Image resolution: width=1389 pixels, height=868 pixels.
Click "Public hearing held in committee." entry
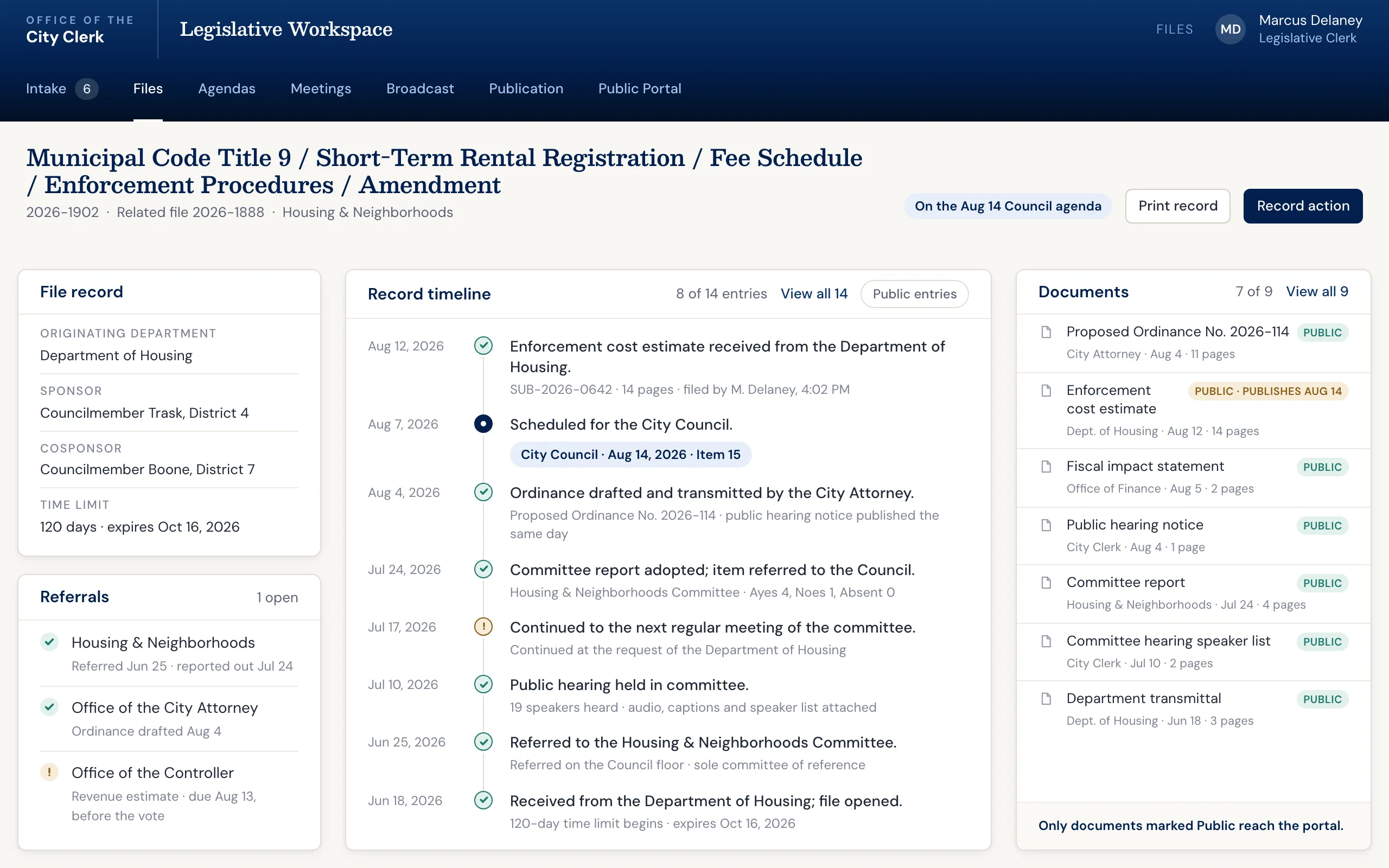[x=629, y=685]
